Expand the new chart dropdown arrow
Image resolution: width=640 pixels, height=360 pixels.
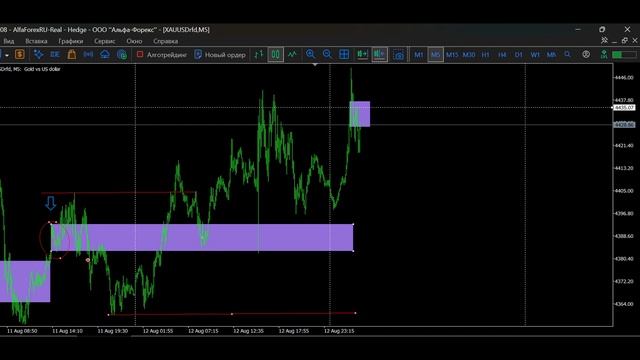coord(7,55)
